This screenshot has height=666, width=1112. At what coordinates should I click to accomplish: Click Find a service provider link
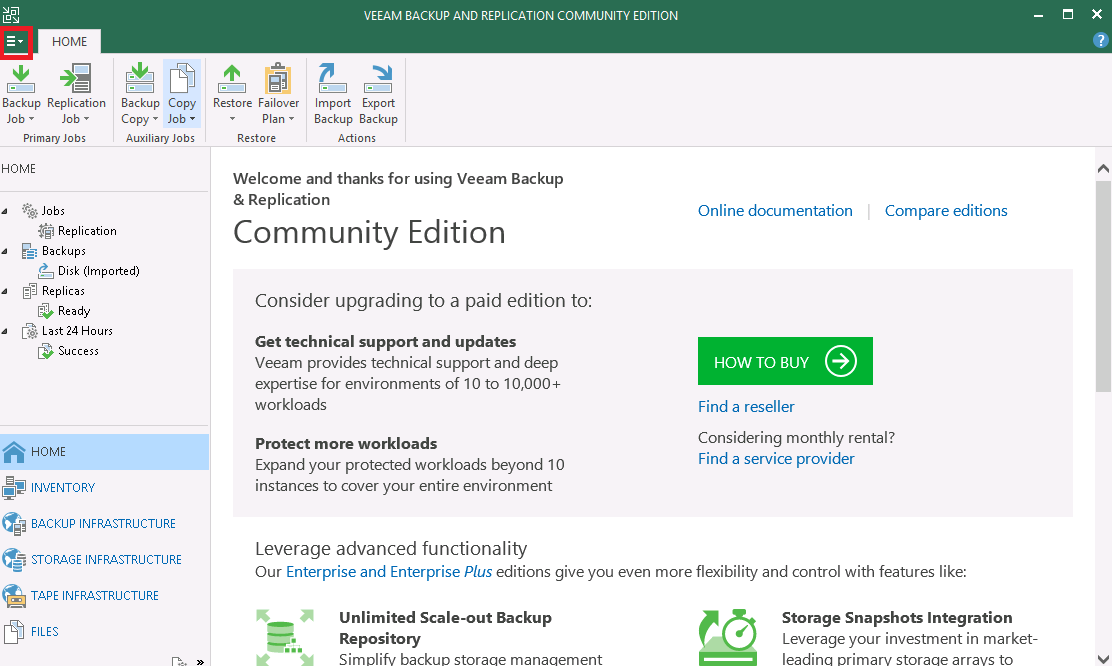pos(776,458)
